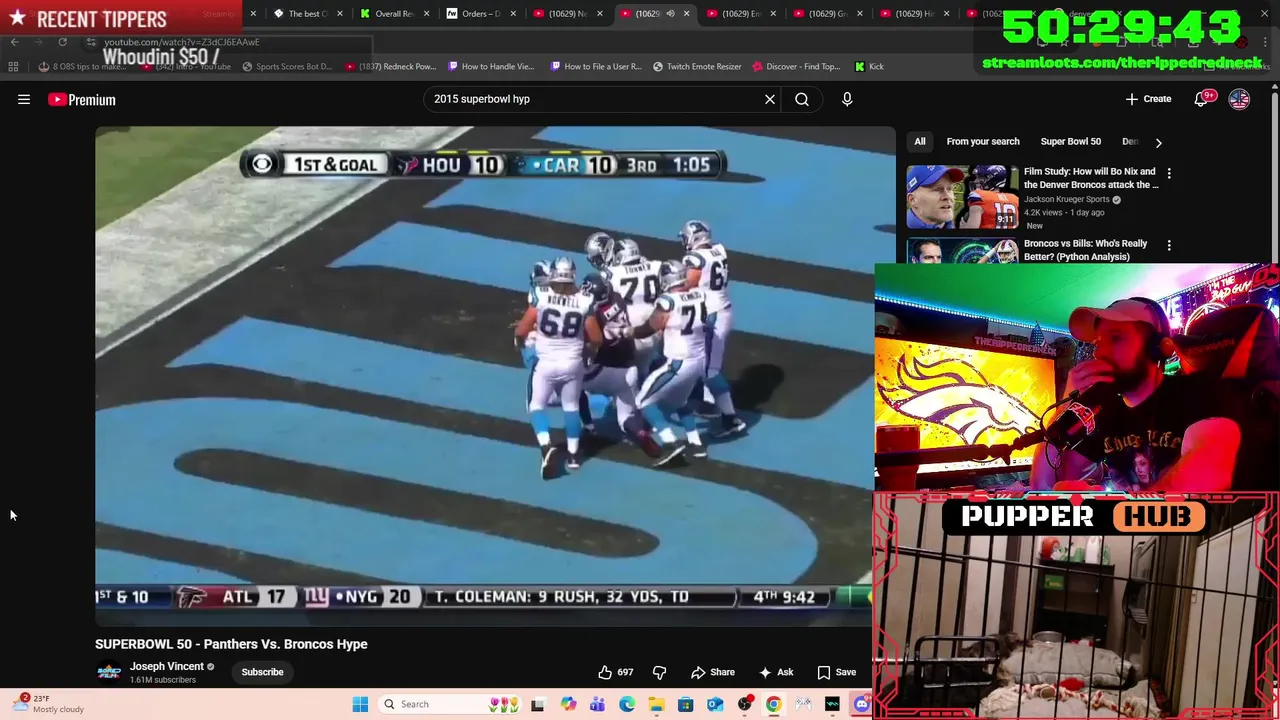
Task: Open Microsoft Teams from the taskbar
Action: (x=597, y=704)
